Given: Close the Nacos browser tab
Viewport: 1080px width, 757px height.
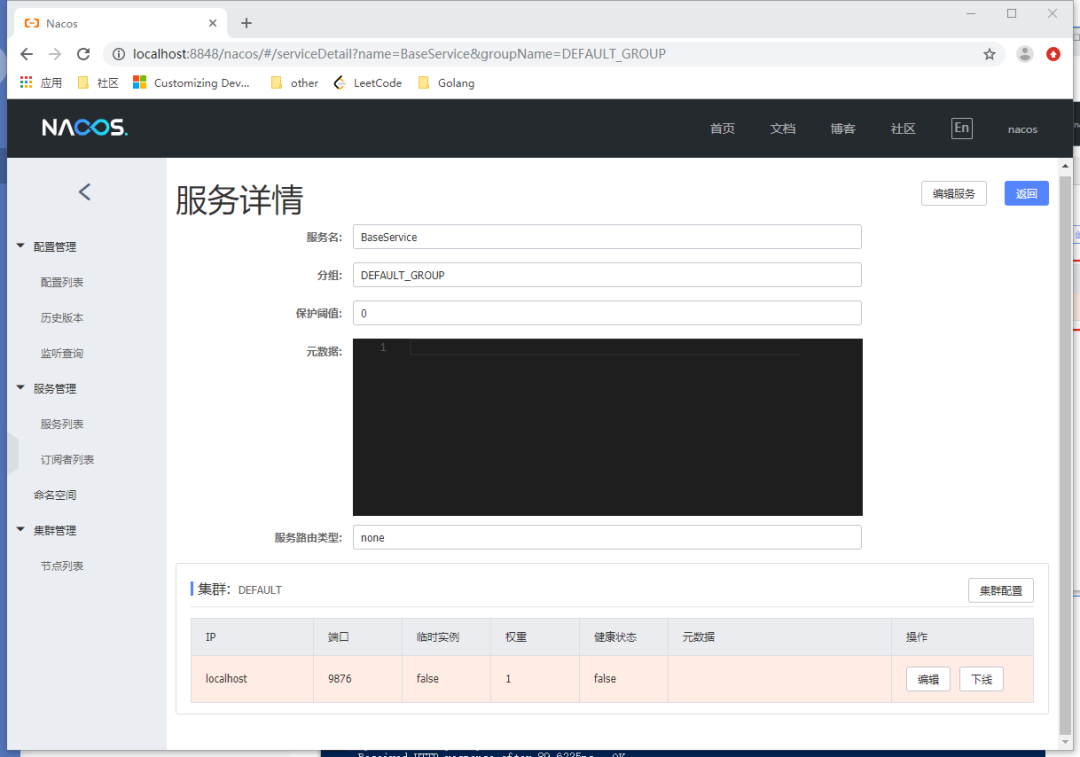Looking at the screenshot, I should pos(212,23).
